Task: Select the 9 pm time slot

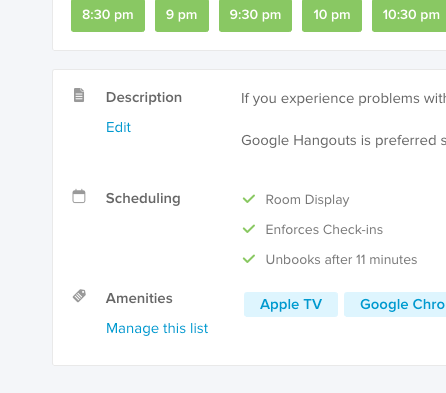Action: 182,15
